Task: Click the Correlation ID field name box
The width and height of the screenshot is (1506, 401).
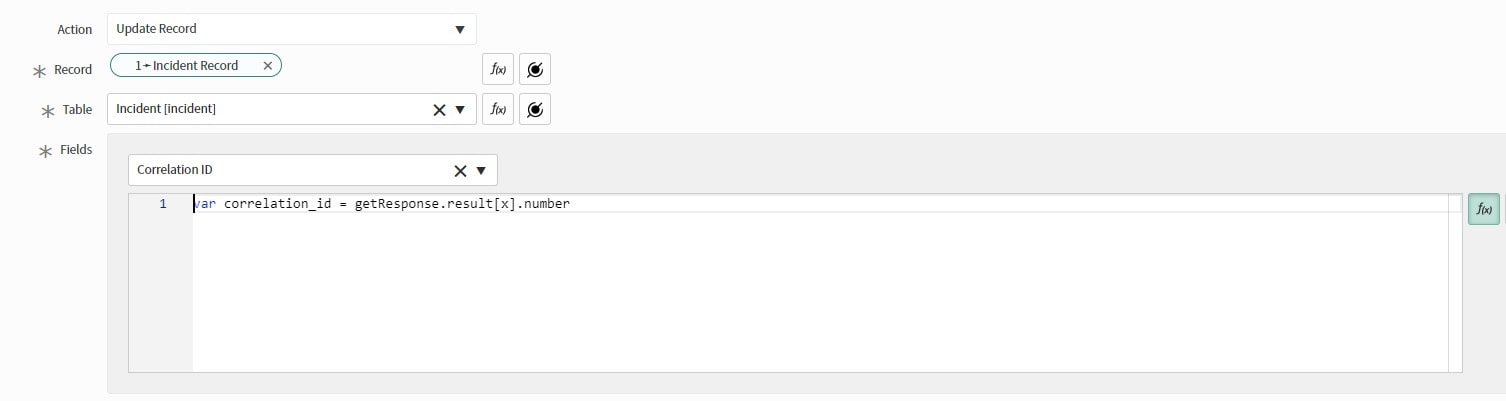Action: 290,170
